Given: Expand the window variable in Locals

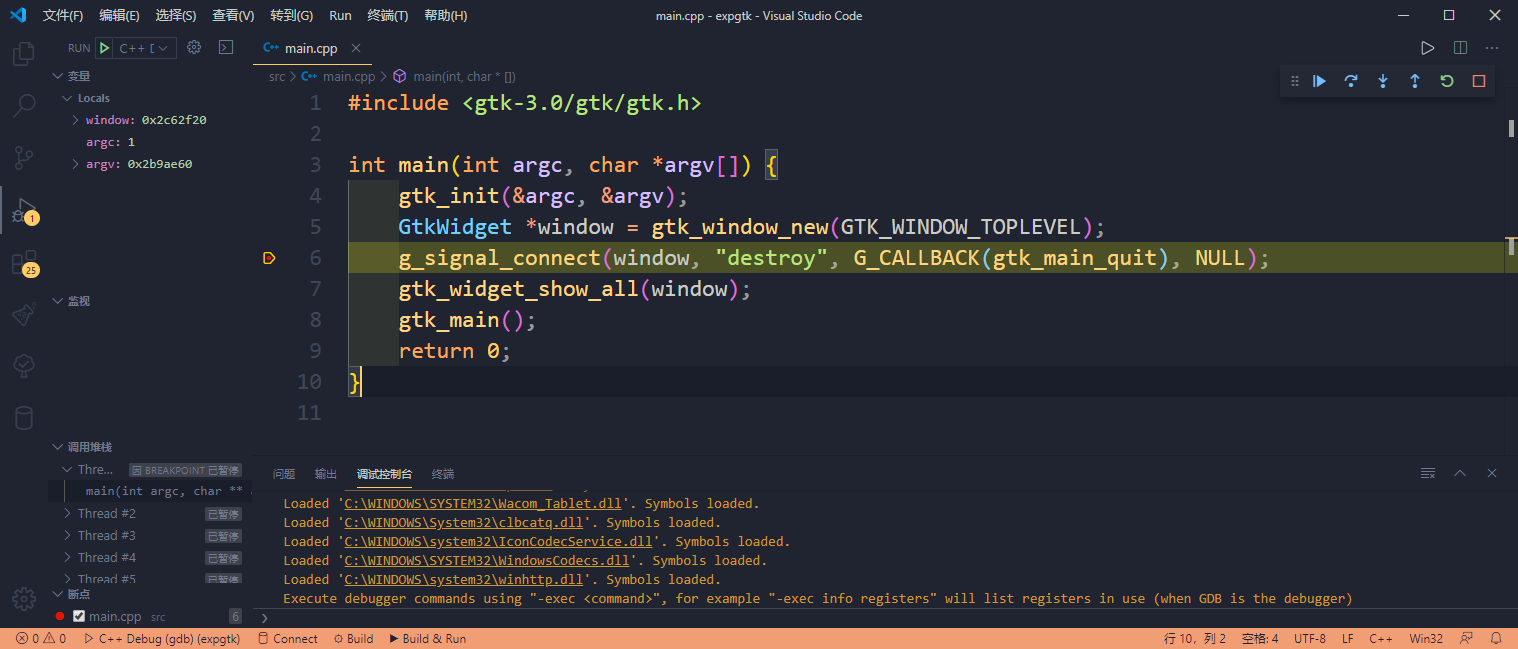Looking at the screenshot, I should 74,119.
